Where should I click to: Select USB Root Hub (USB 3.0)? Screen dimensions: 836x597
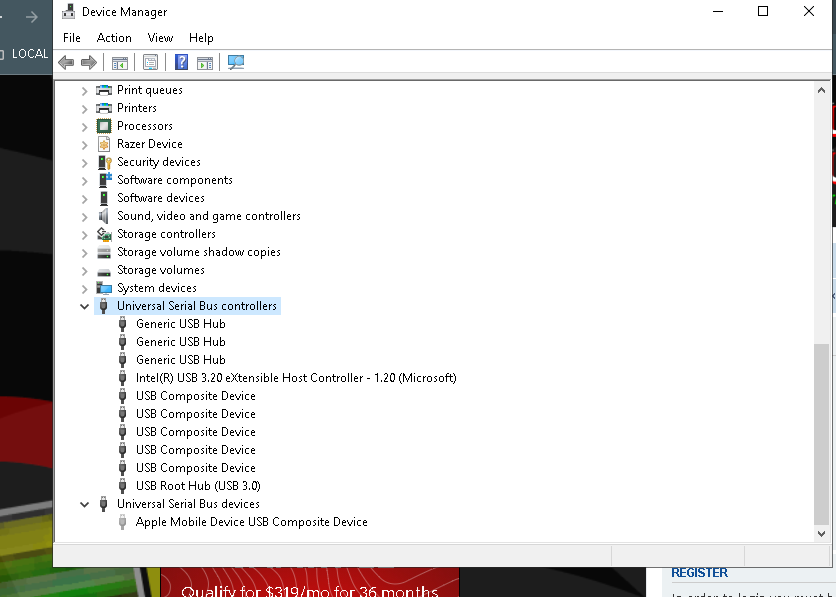tap(198, 486)
